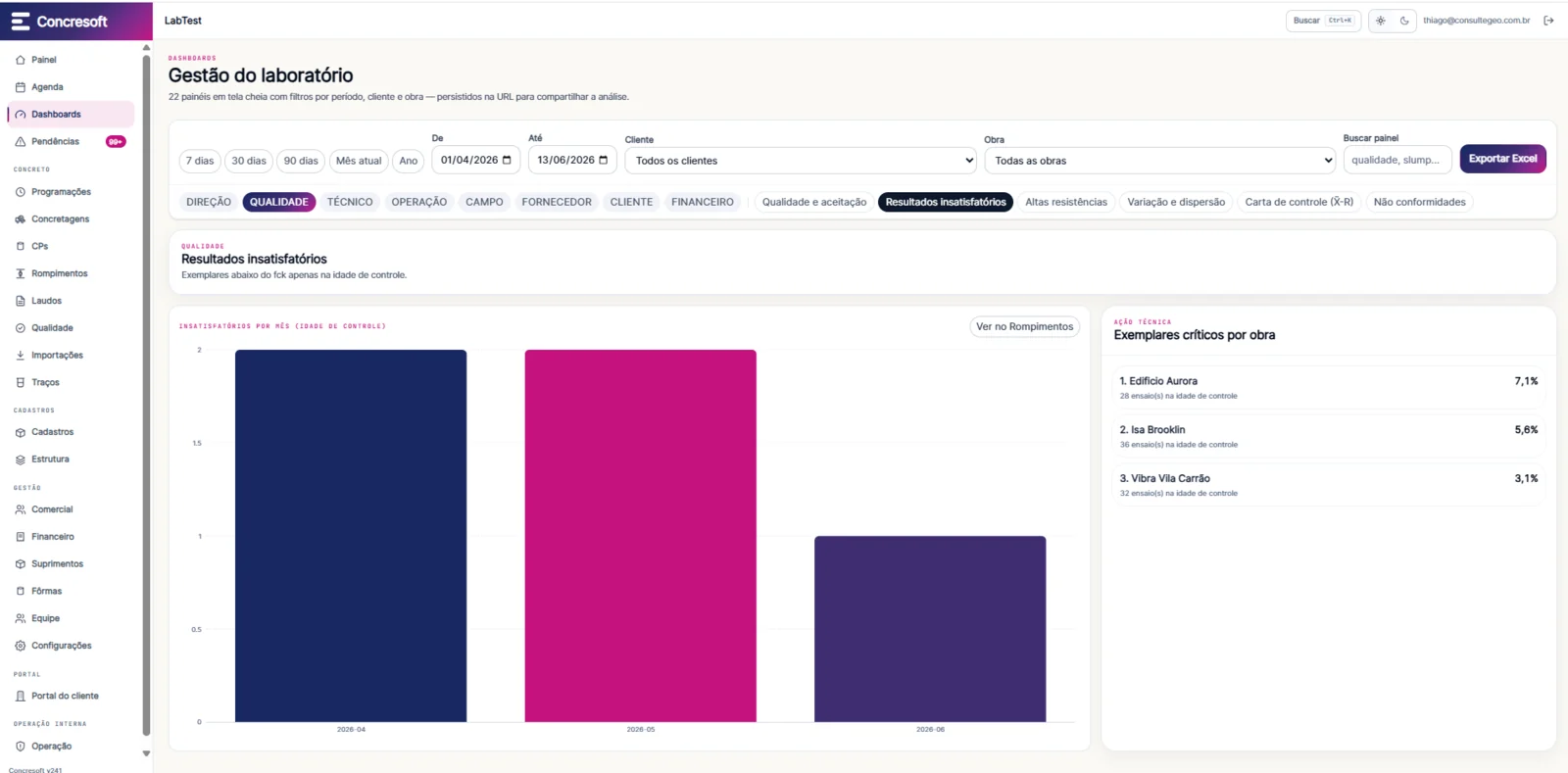Screen dimensions: 1568x773
Task: Open Não conformidades panel chip
Action: pos(1420,202)
